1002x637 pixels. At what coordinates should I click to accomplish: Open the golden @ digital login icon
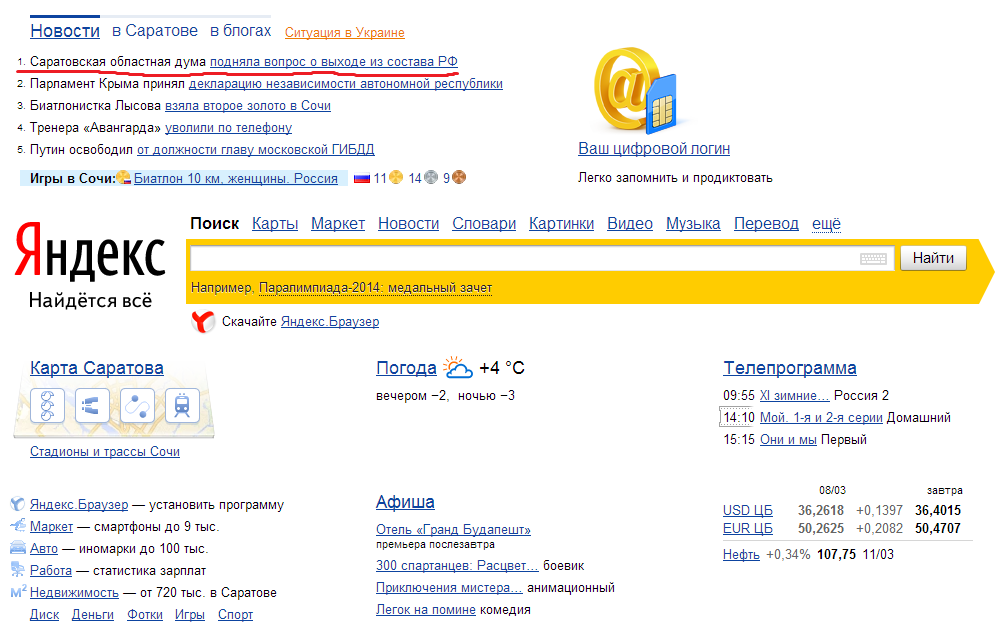[x=636, y=90]
